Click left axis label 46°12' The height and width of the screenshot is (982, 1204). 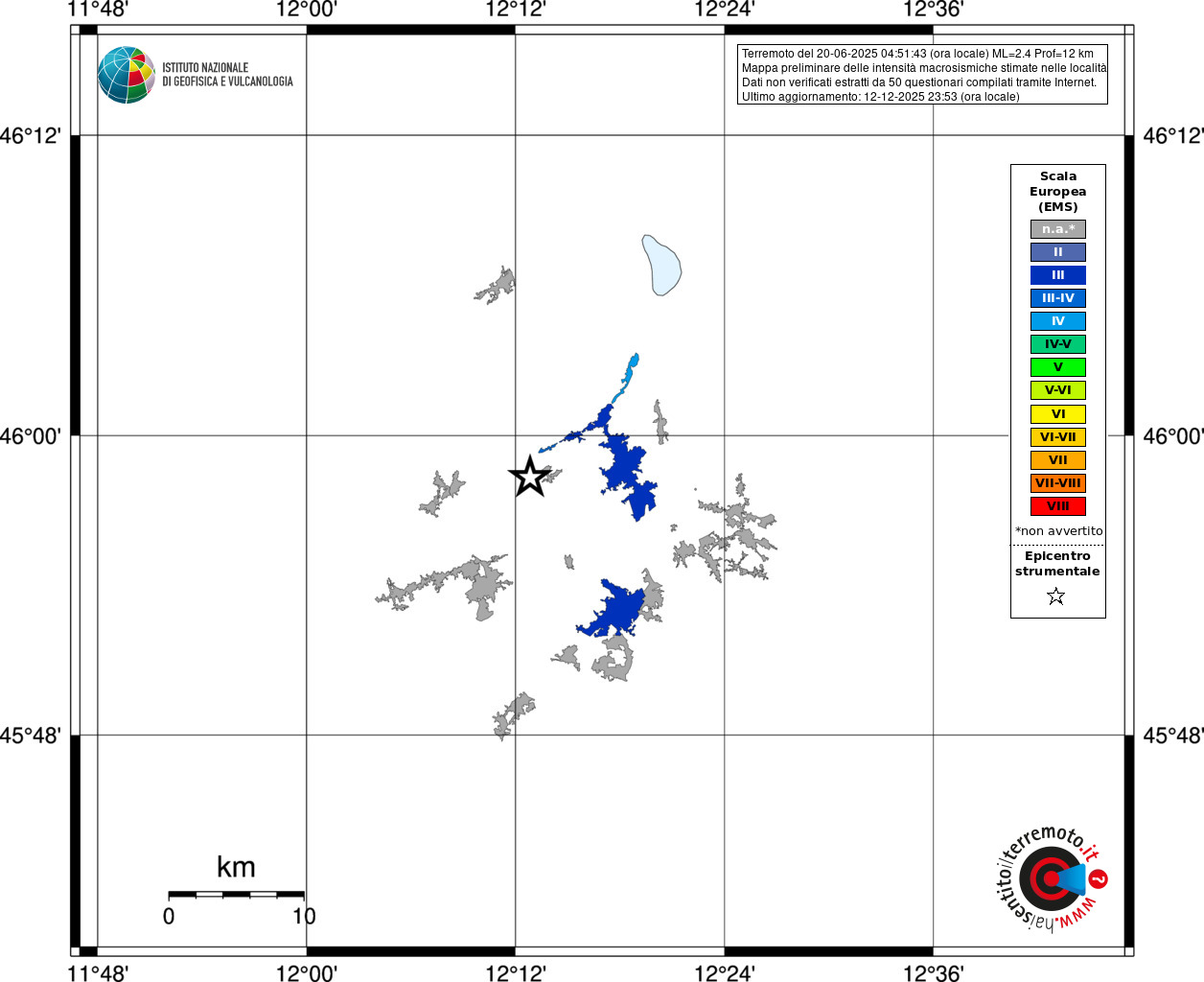[31, 135]
